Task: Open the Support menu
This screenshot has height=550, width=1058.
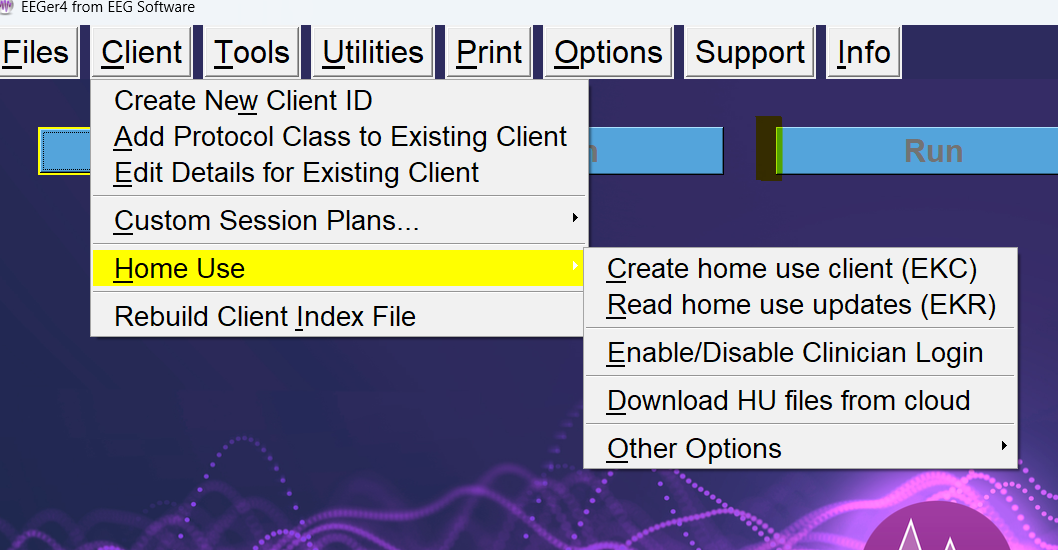Action: pos(750,52)
